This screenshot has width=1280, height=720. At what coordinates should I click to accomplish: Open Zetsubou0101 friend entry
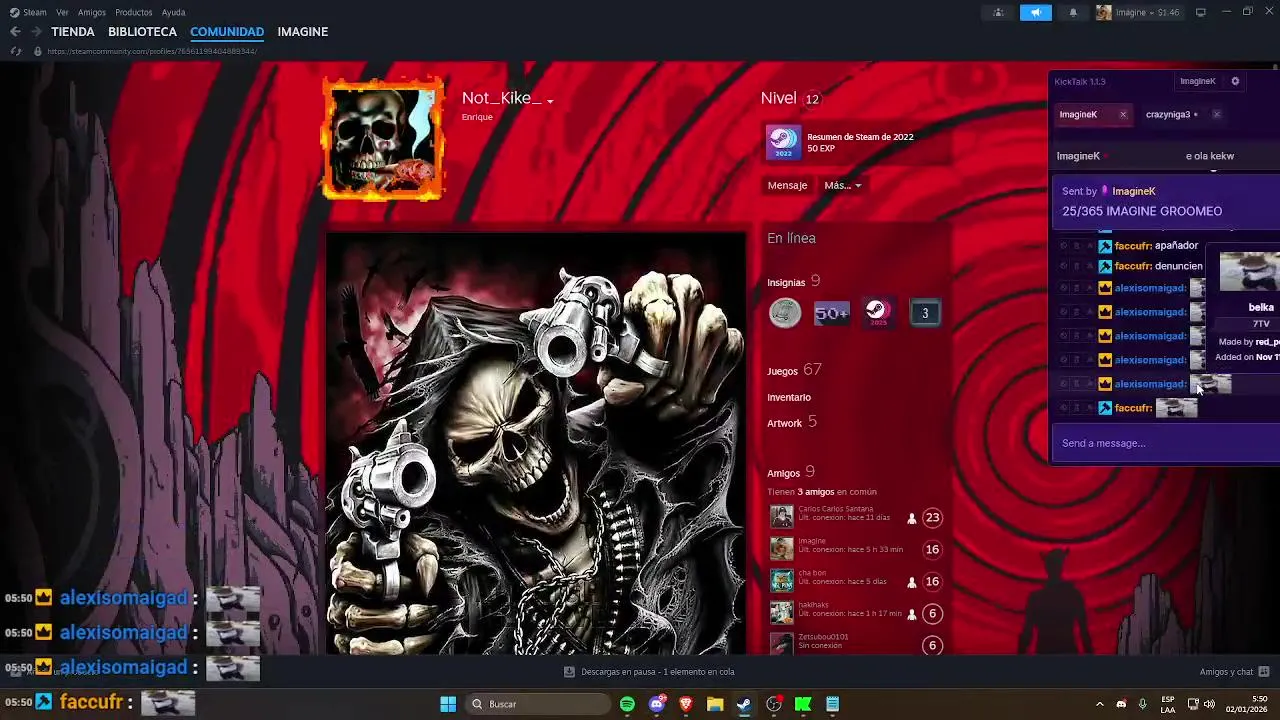tap(856, 642)
